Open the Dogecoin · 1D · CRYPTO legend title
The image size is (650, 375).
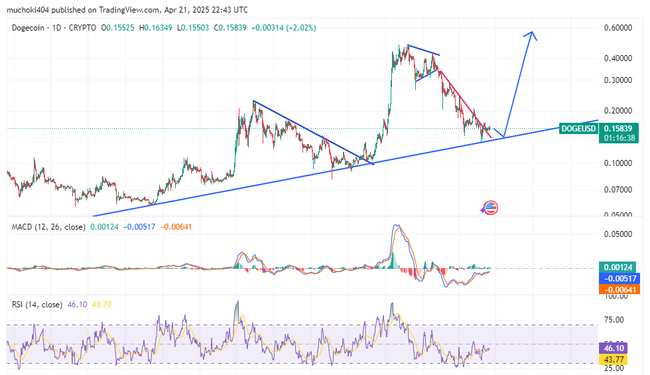(x=54, y=28)
